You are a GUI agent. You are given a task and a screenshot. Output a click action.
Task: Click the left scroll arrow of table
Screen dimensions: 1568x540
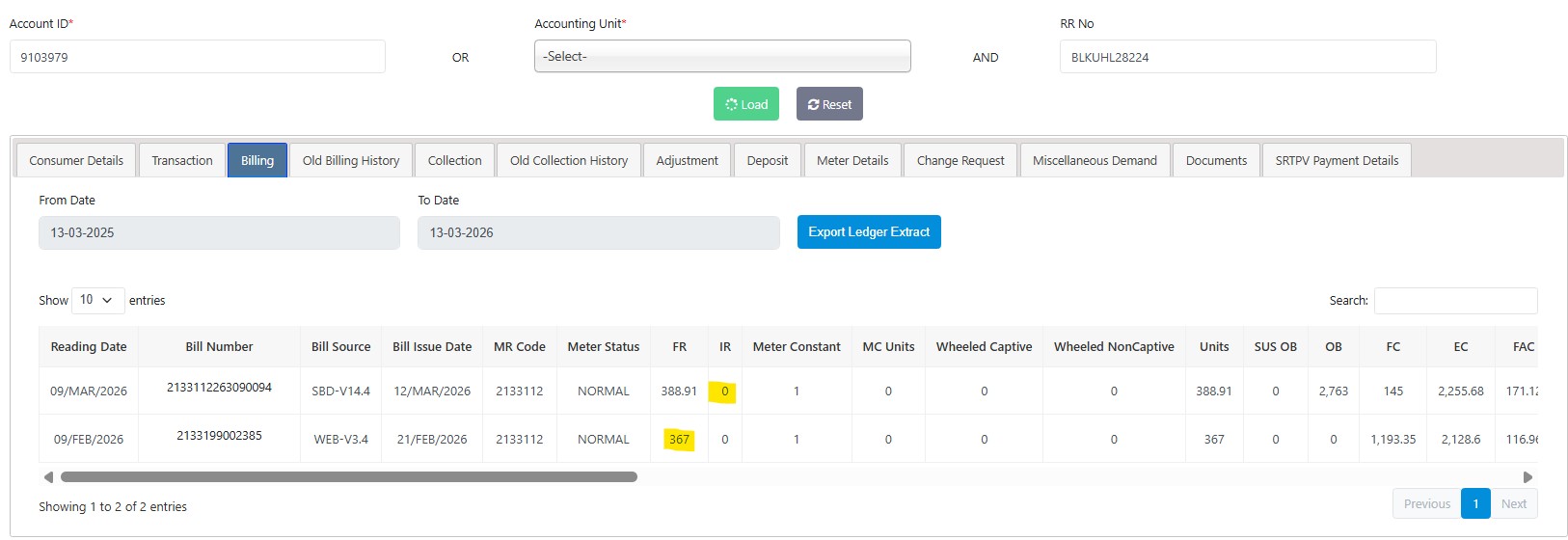(x=48, y=477)
